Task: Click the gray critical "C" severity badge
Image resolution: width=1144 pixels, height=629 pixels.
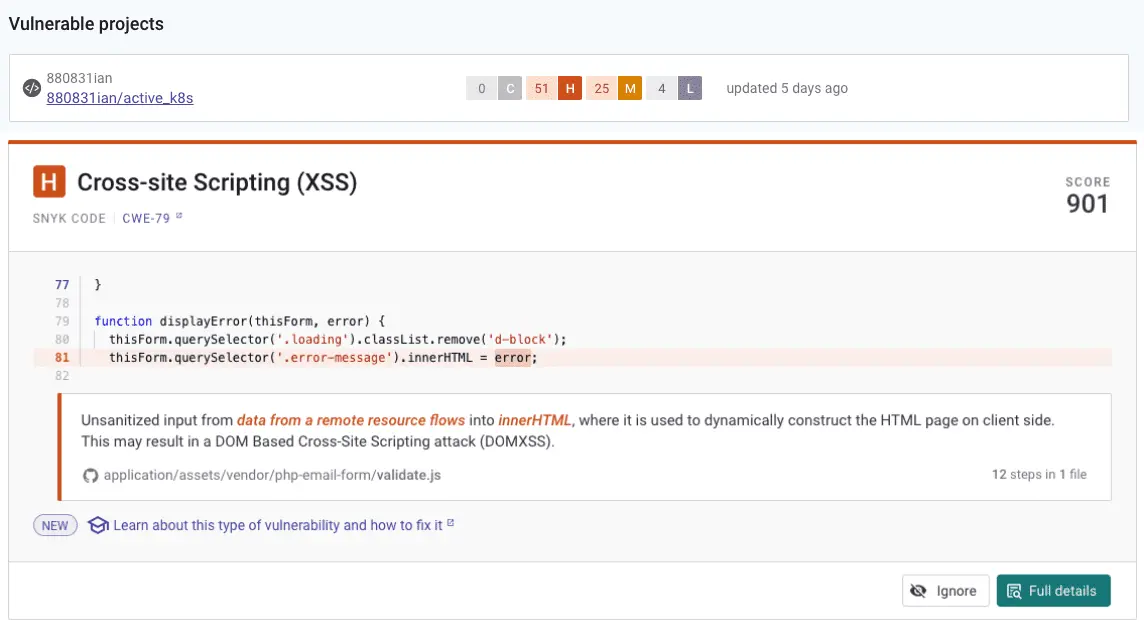Action: (x=510, y=89)
